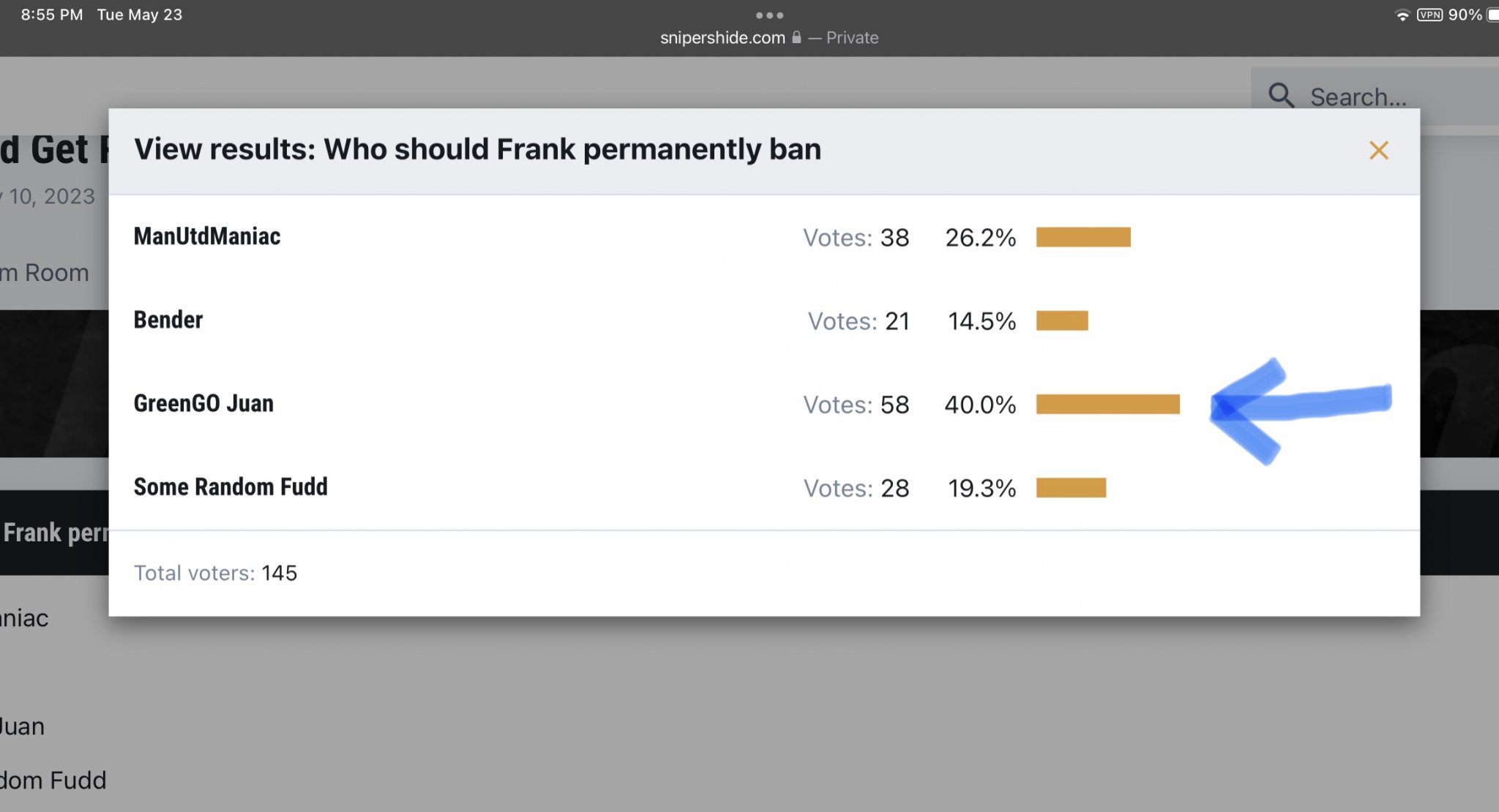Tap the lock icon beside snipershide.com
This screenshot has width=1499, height=812.
point(796,37)
